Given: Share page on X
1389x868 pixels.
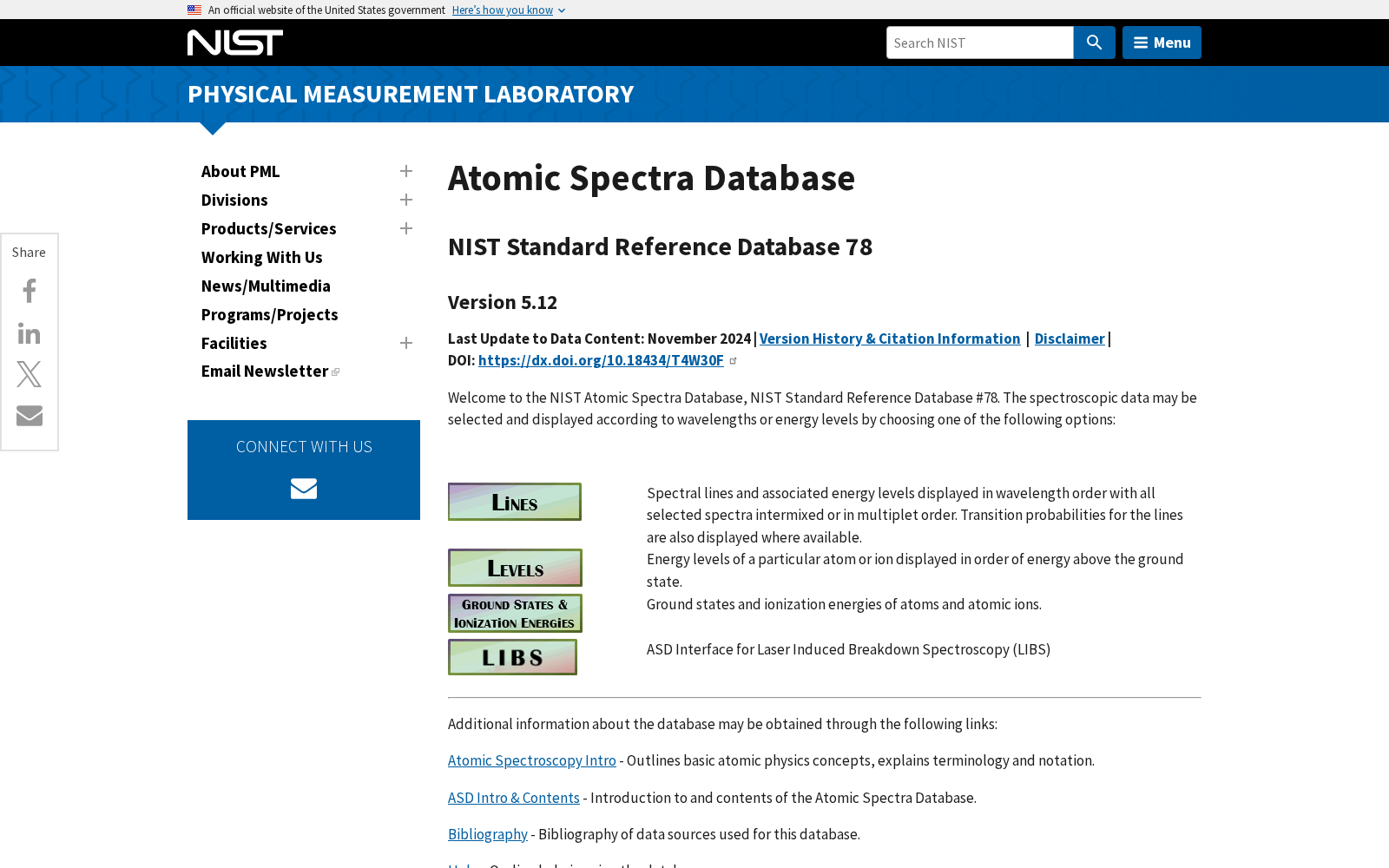Looking at the screenshot, I should 30,374.
